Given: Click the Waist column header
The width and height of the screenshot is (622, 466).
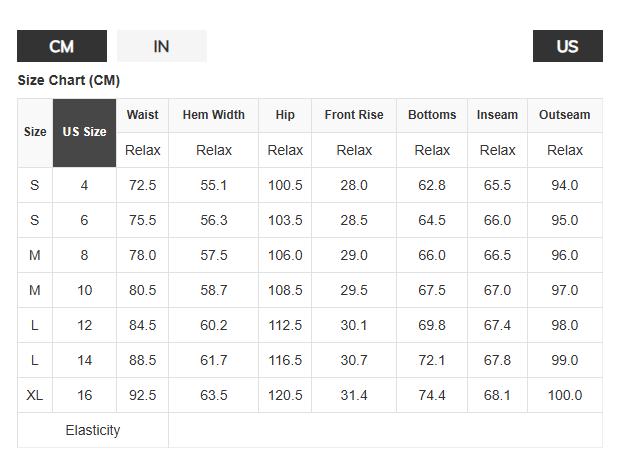Looking at the screenshot, I should coord(142,115).
